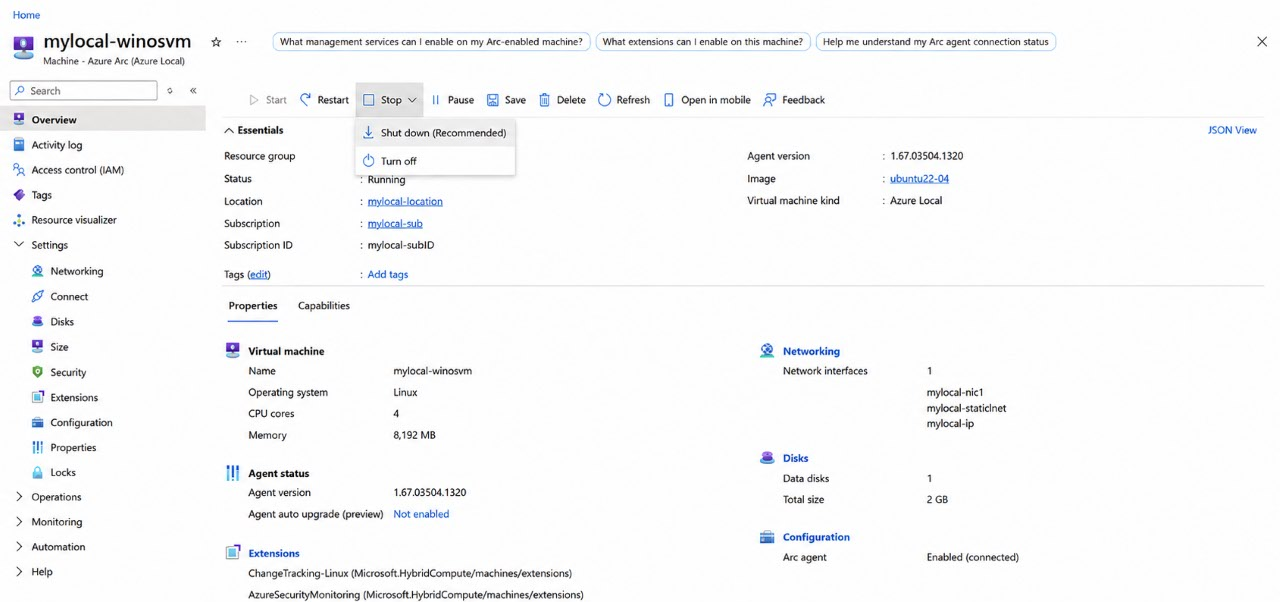This screenshot has height=602, width=1280.
Task: Open the Disks section heading link
Action: [795, 458]
